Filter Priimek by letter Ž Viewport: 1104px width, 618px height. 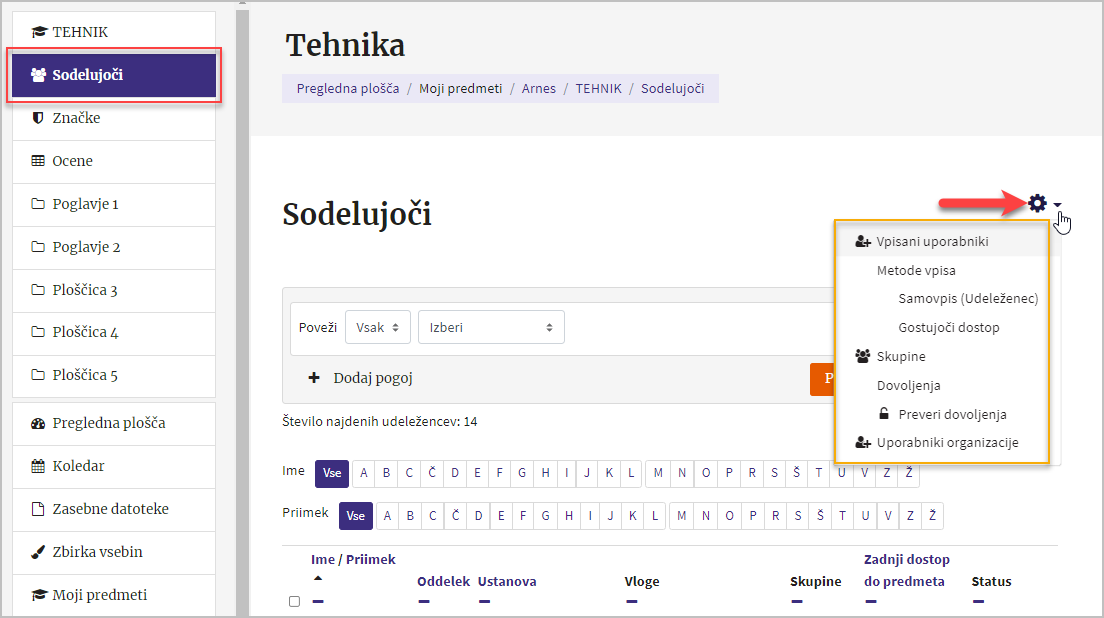pyautogui.click(x=932, y=516)
